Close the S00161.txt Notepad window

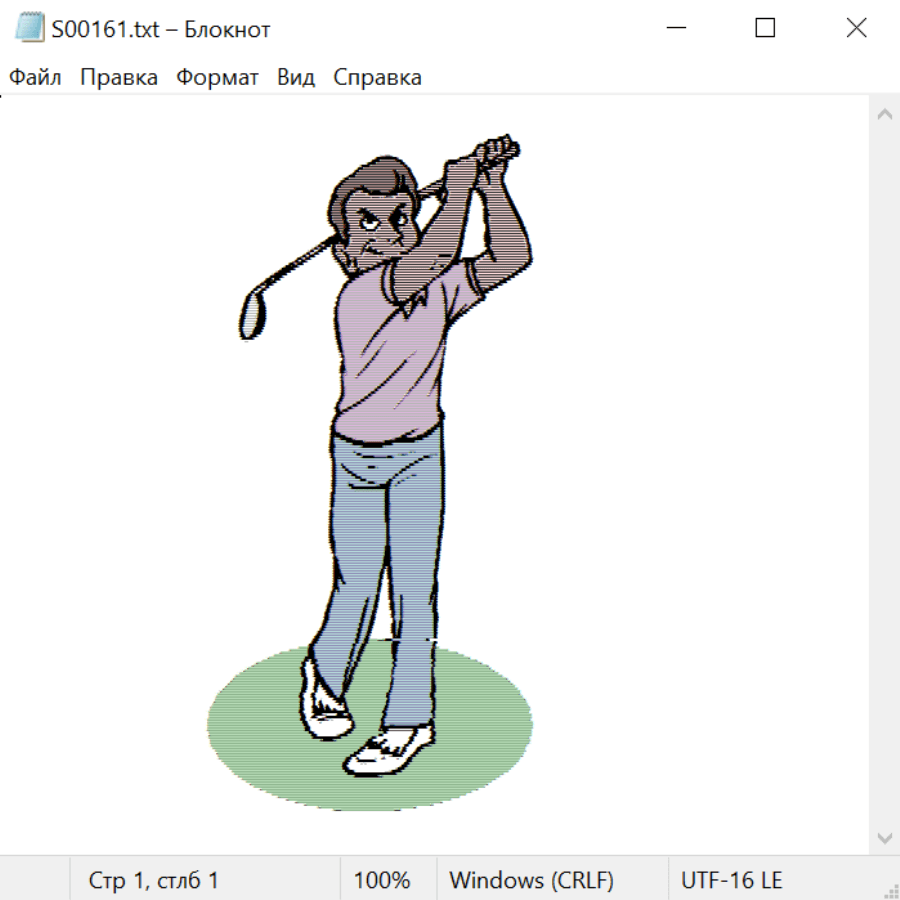point(856,29)
